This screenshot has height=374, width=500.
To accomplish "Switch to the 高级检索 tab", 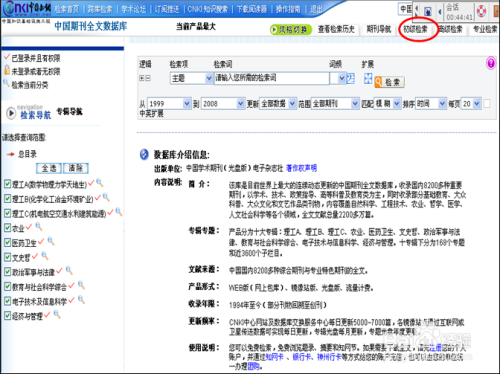I will (x=451, y=29).
